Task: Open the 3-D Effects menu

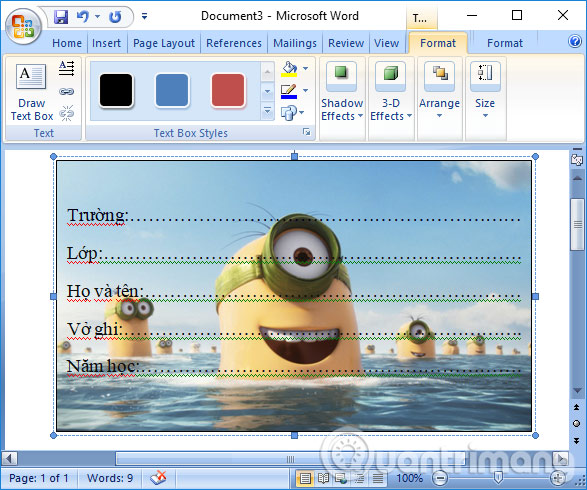Action: (x=391, y=92)
